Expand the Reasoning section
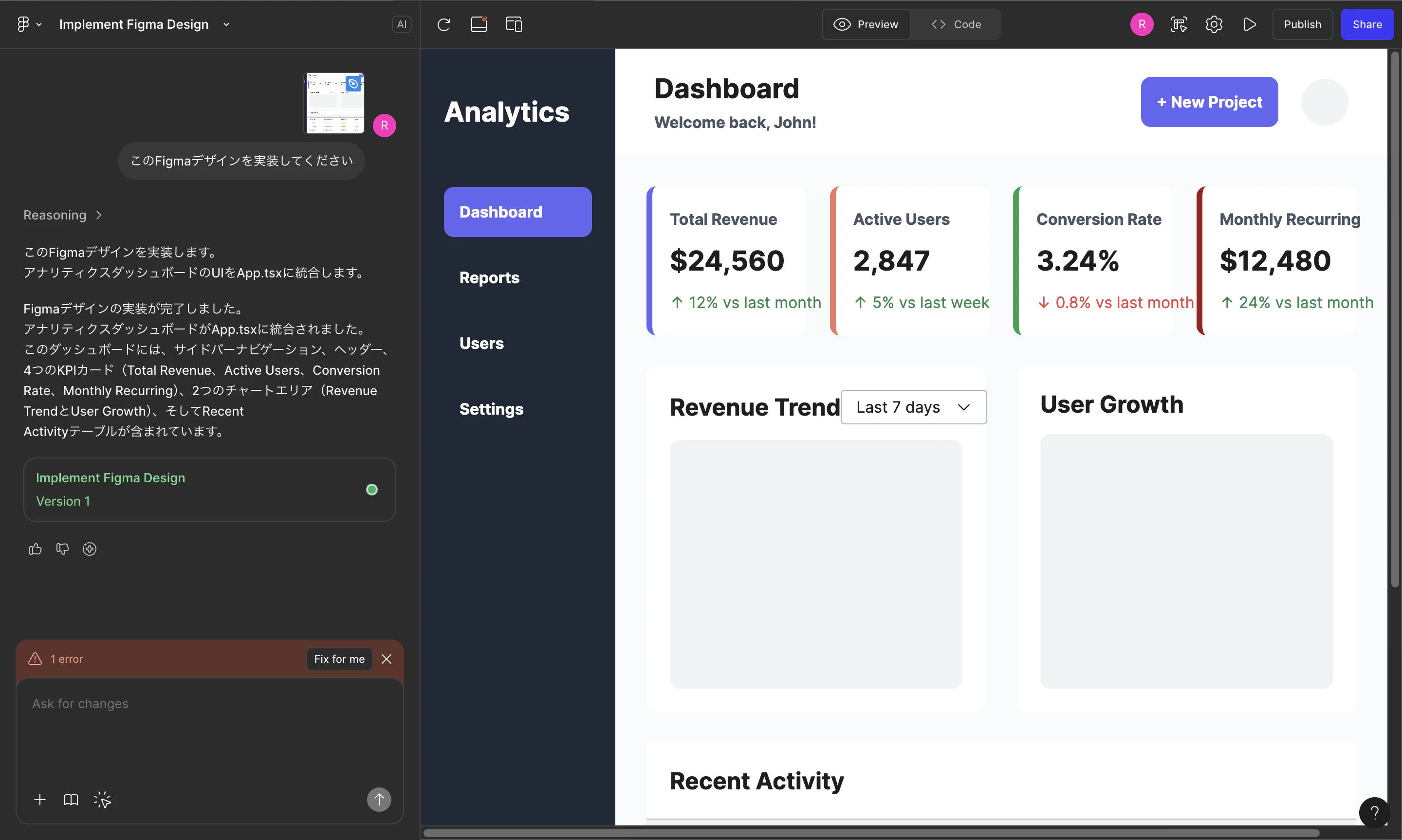The image size is (1402, 840). tap(62, 215)
